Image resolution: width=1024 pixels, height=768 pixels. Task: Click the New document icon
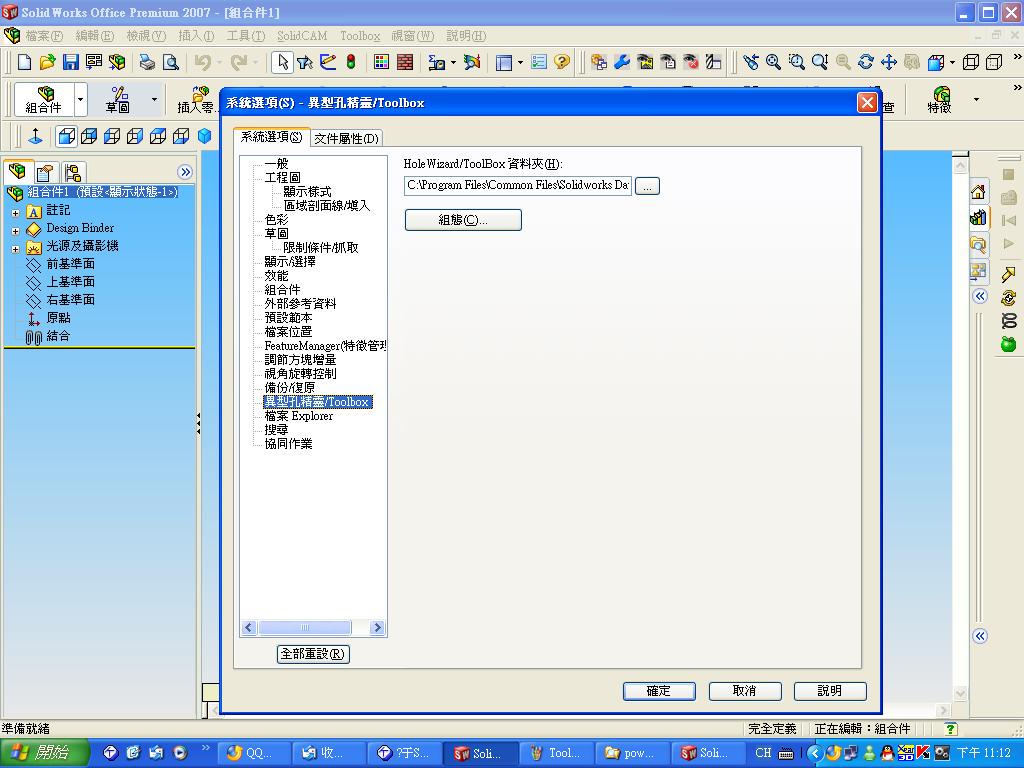tap(24, 62)
